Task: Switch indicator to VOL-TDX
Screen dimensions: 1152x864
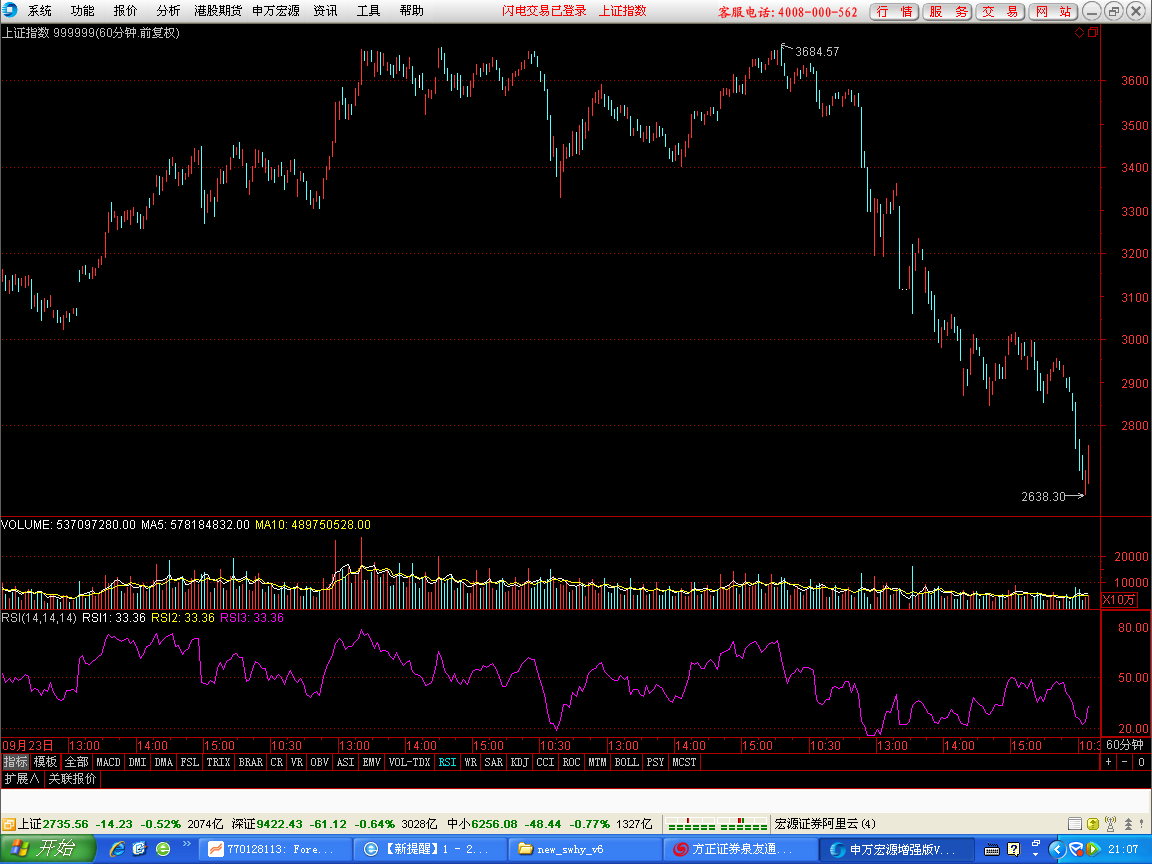Action: coord(409,762)
